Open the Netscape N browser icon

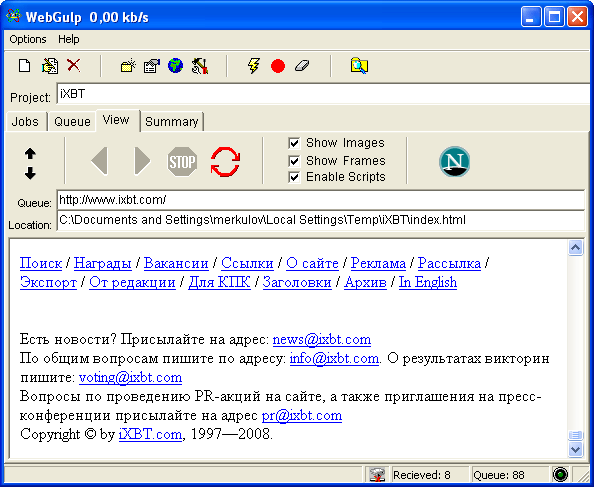pos(455,162)
